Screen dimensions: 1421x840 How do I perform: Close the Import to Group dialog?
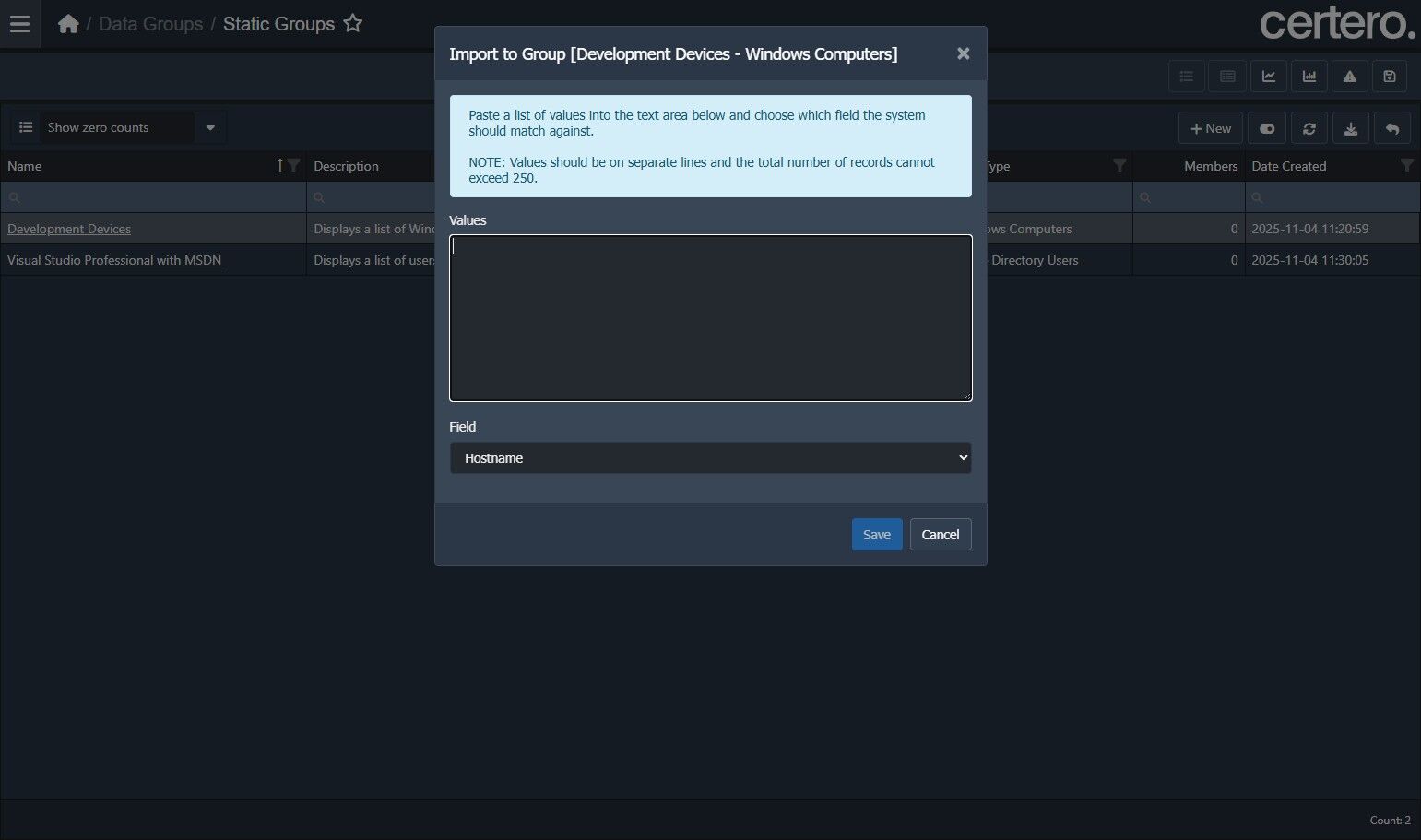(x=963, y=53)
